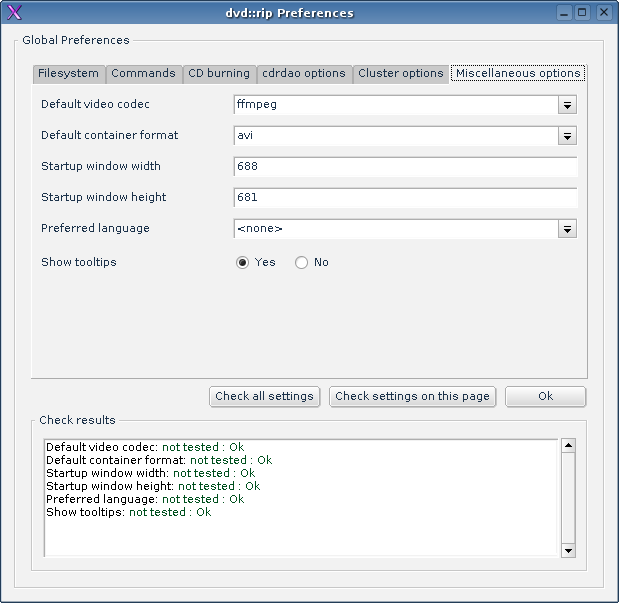Image resolution: width=619 pixels, height=603 pixels.
Task: Click the Check results heading
Action: point(77,420)
